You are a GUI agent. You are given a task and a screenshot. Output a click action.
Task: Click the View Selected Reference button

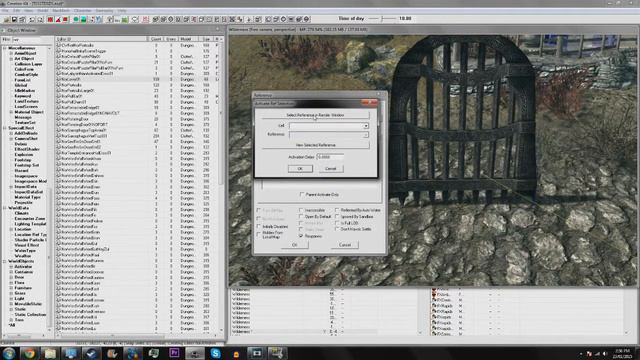[315, 145]
